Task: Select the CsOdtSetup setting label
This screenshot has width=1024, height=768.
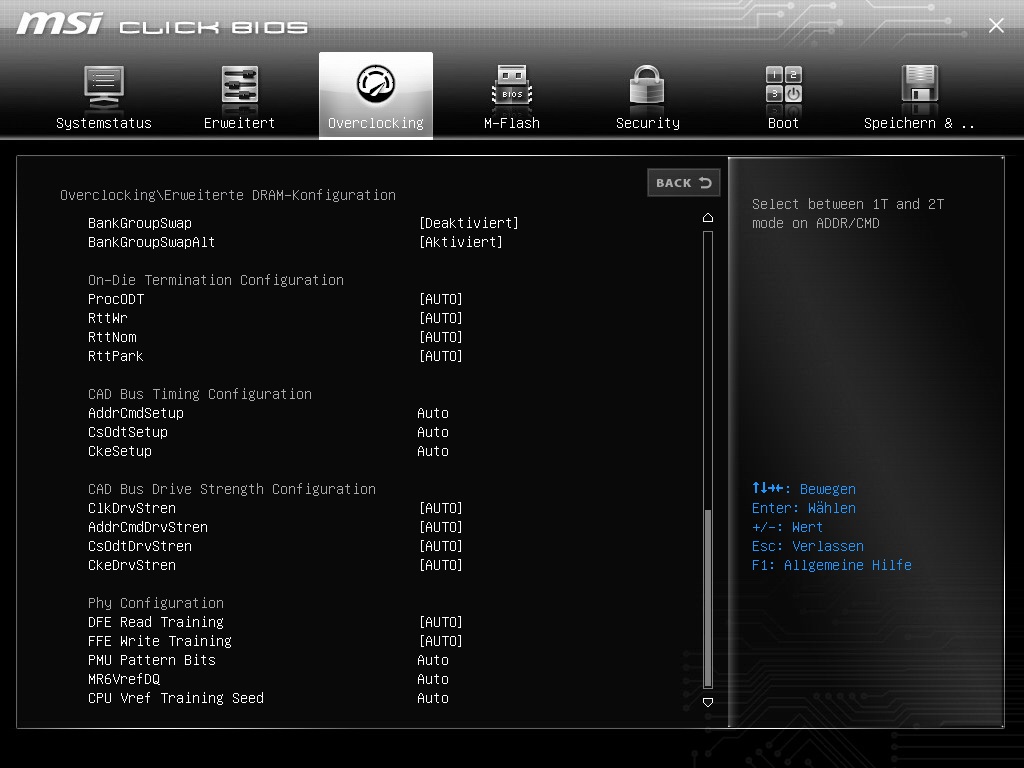Action: point(128,432)
